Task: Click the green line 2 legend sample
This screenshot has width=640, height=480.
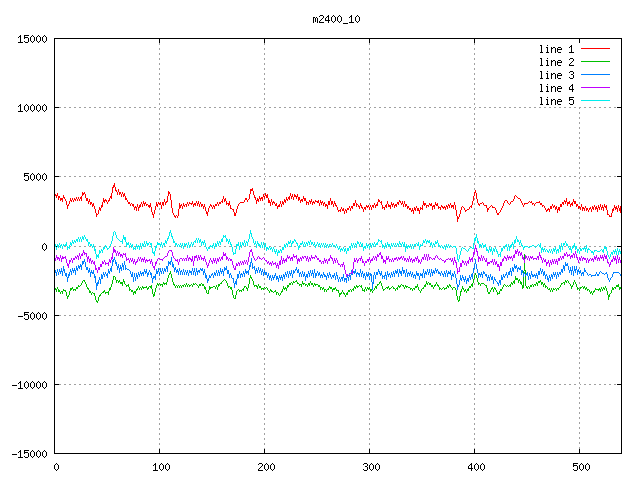Action: [595, 62]
